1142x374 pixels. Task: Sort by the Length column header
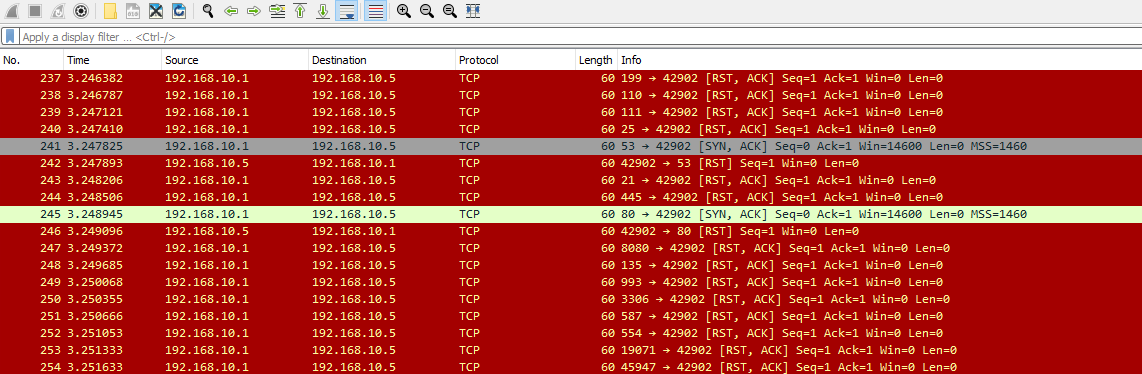tap(596, 60)
